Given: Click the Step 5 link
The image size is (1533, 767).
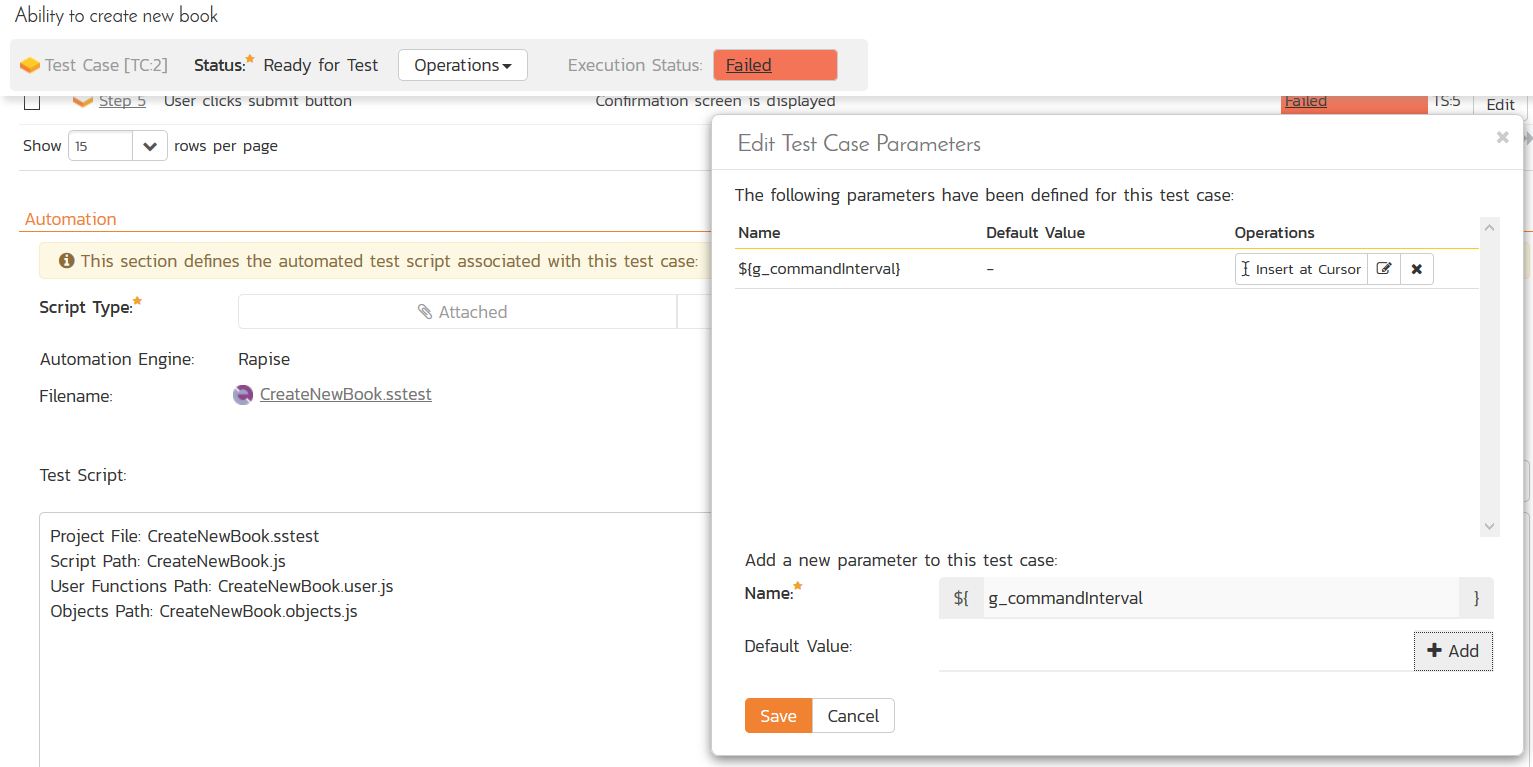Looking at the screenshot, I should click(122, 101).
